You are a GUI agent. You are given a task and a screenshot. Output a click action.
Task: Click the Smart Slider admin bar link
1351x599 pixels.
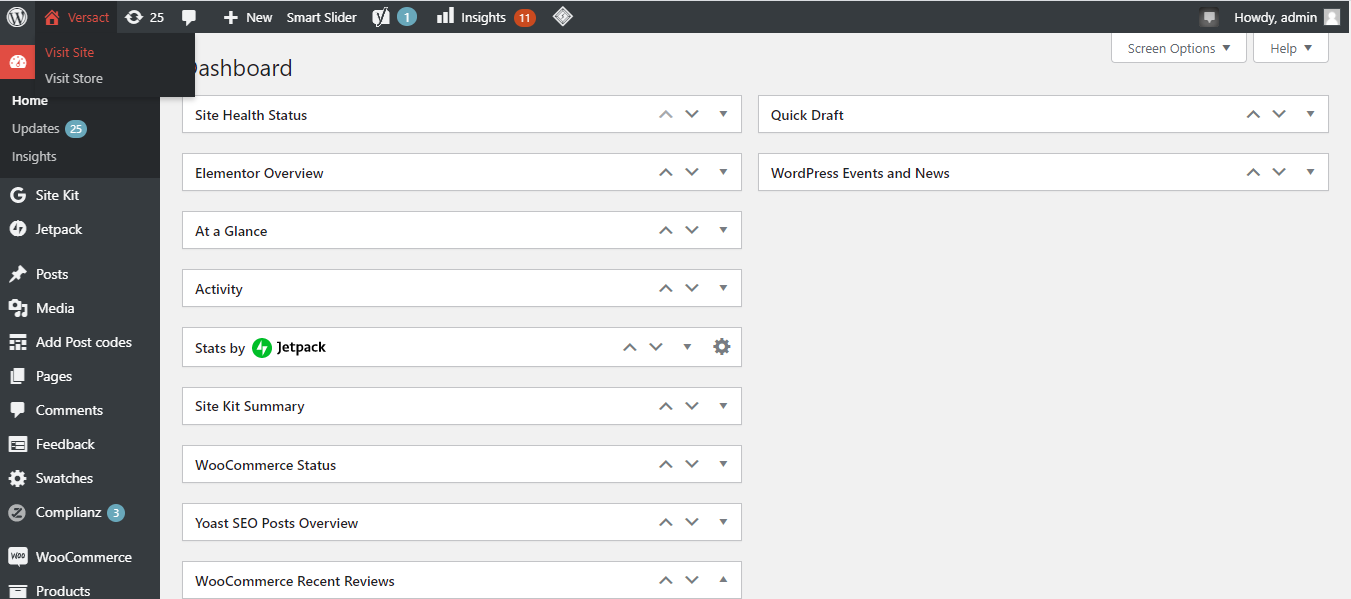pos(321,17)
